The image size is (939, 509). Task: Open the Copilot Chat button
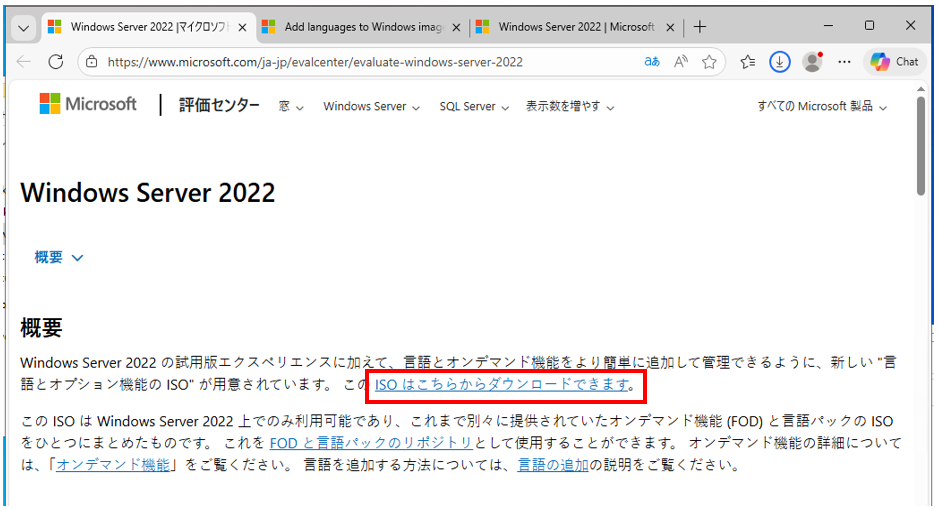894,62
